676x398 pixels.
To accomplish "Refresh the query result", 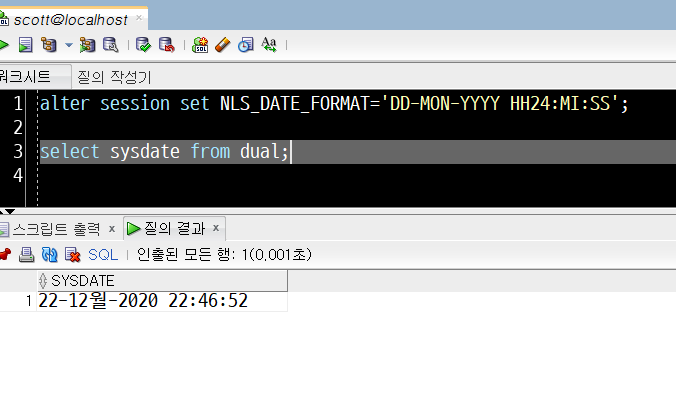I will [50, 254].
